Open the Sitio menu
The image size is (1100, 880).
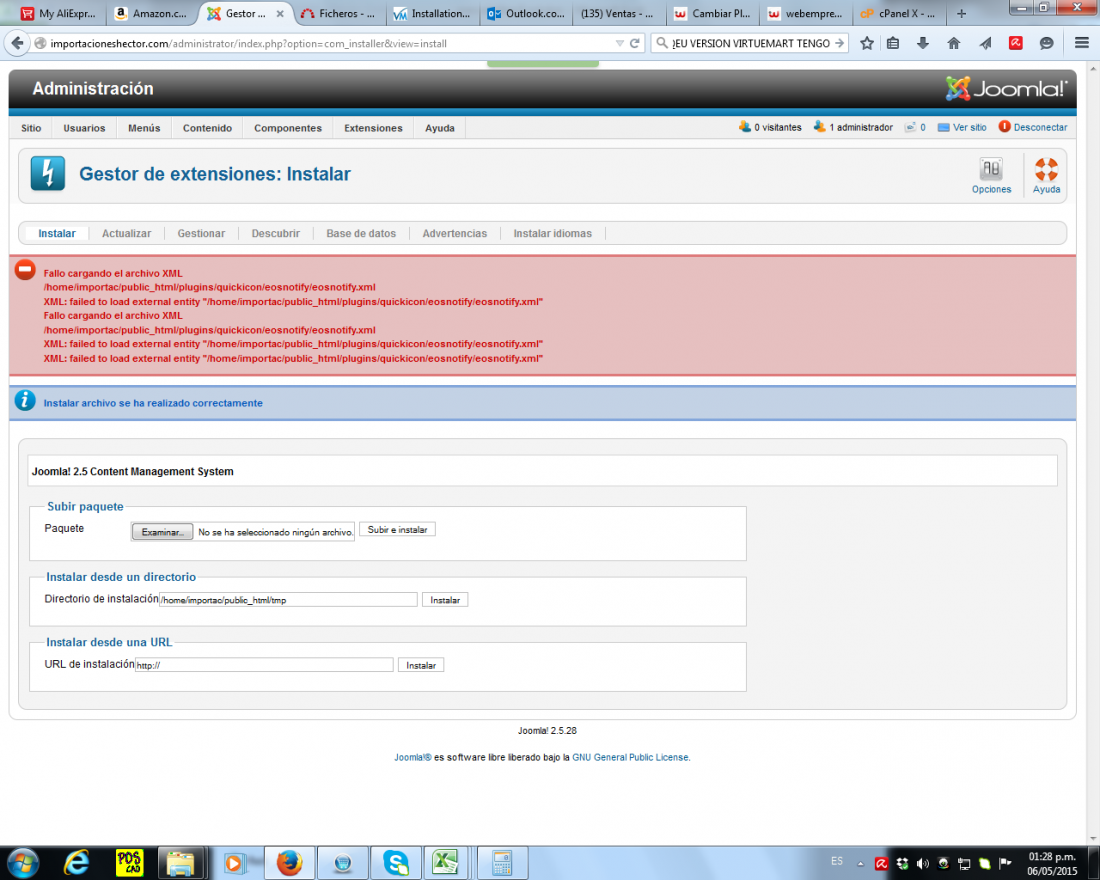[x=31, y=128]
